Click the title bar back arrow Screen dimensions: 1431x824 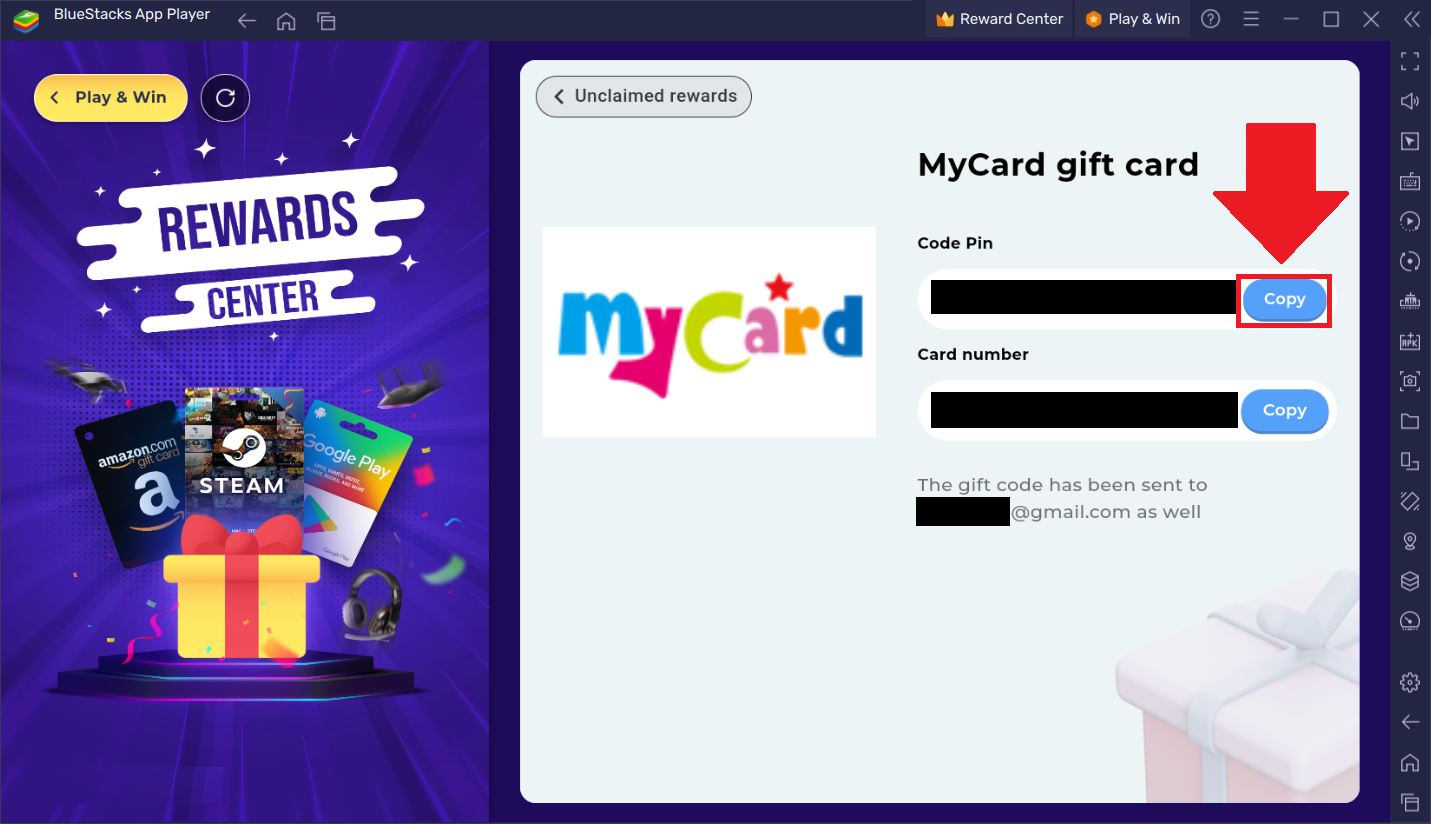(x=247, y=21)
